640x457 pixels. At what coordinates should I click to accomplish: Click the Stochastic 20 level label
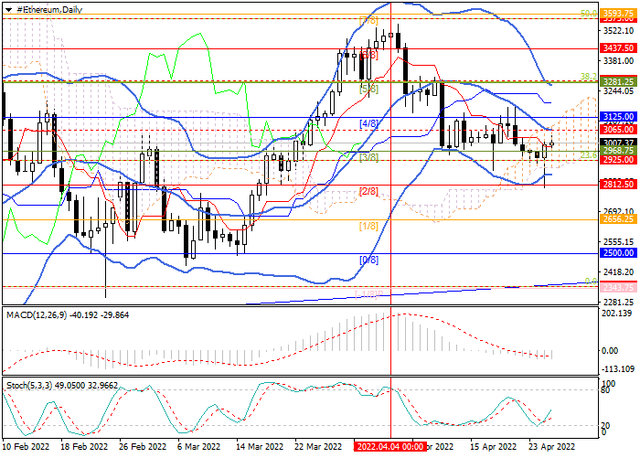point(606,426)
